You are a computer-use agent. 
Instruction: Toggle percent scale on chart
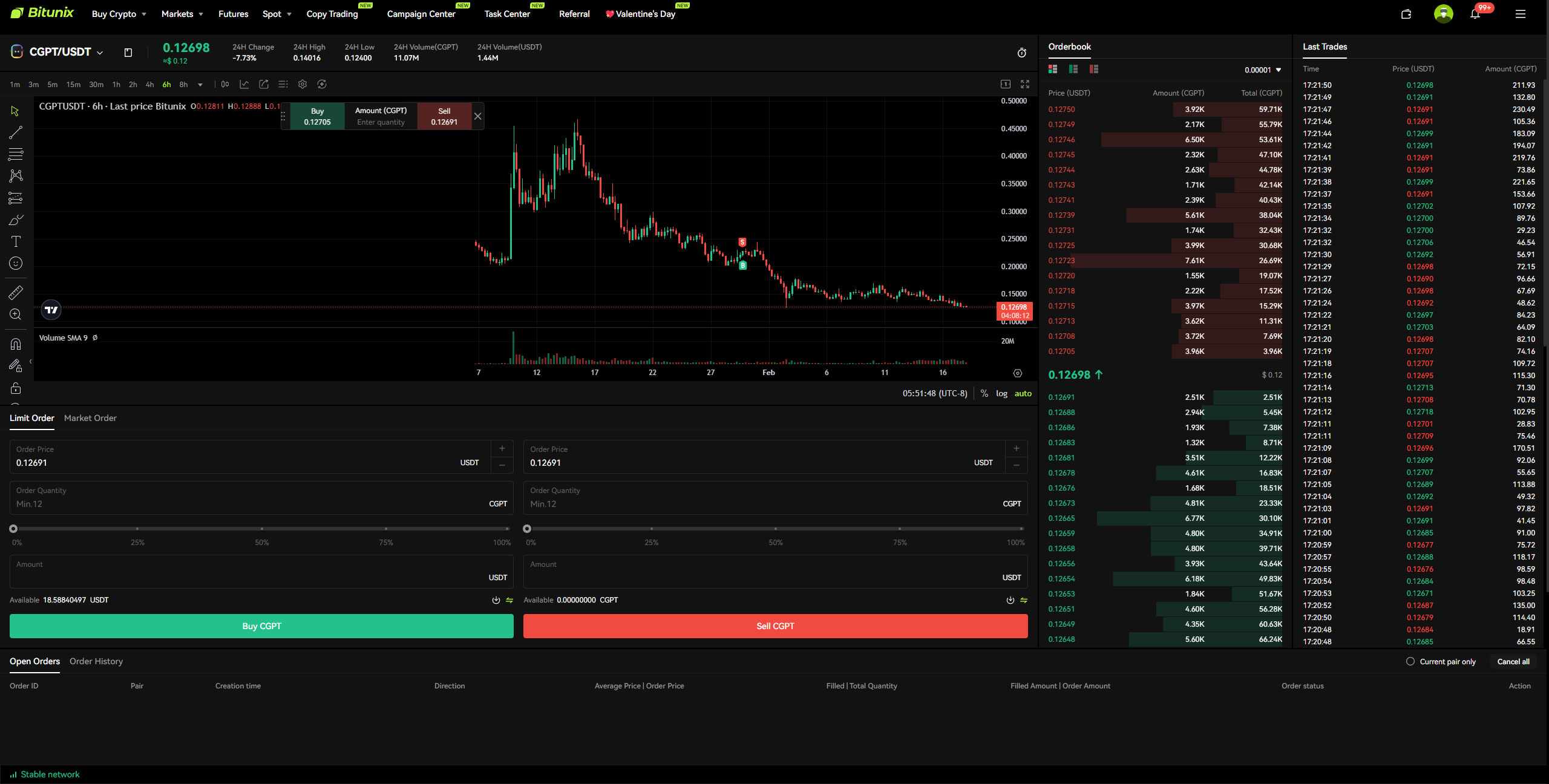coord(984,394)
